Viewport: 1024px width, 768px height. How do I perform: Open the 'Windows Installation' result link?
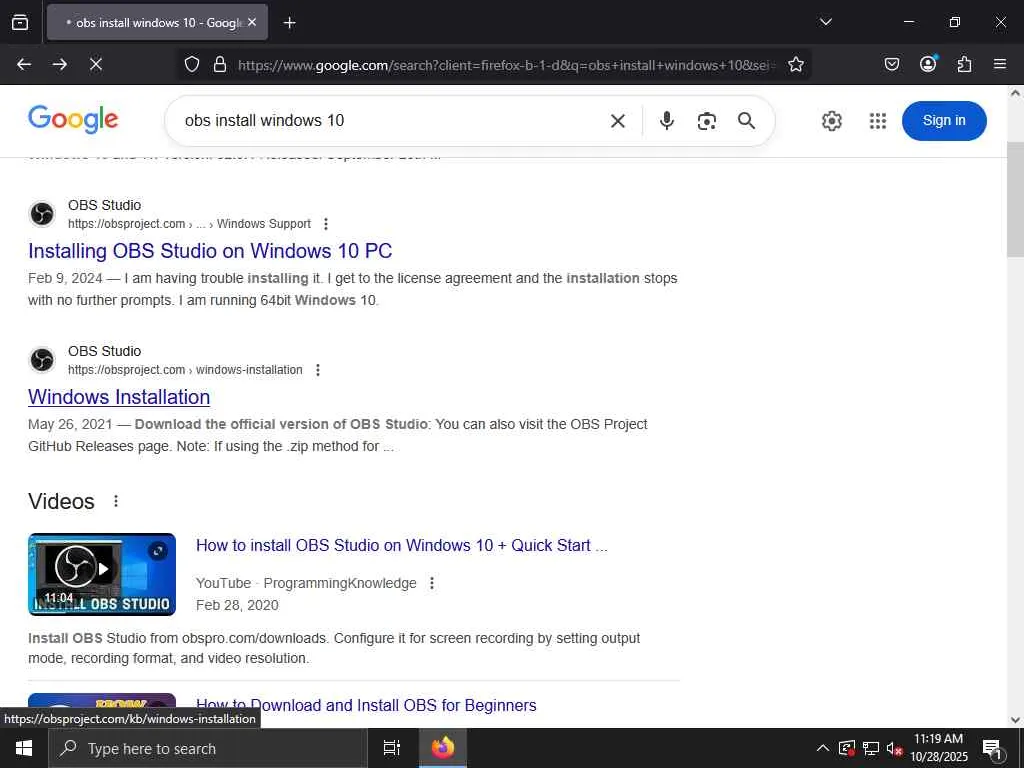point(119,397)
